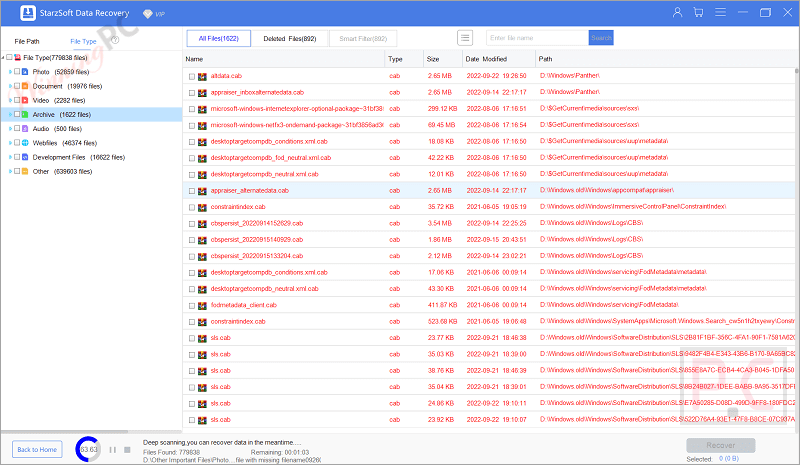This screenshot has width=800, height=465.
Task: Click the Back to Home button
Action: [x=37, y=450]
